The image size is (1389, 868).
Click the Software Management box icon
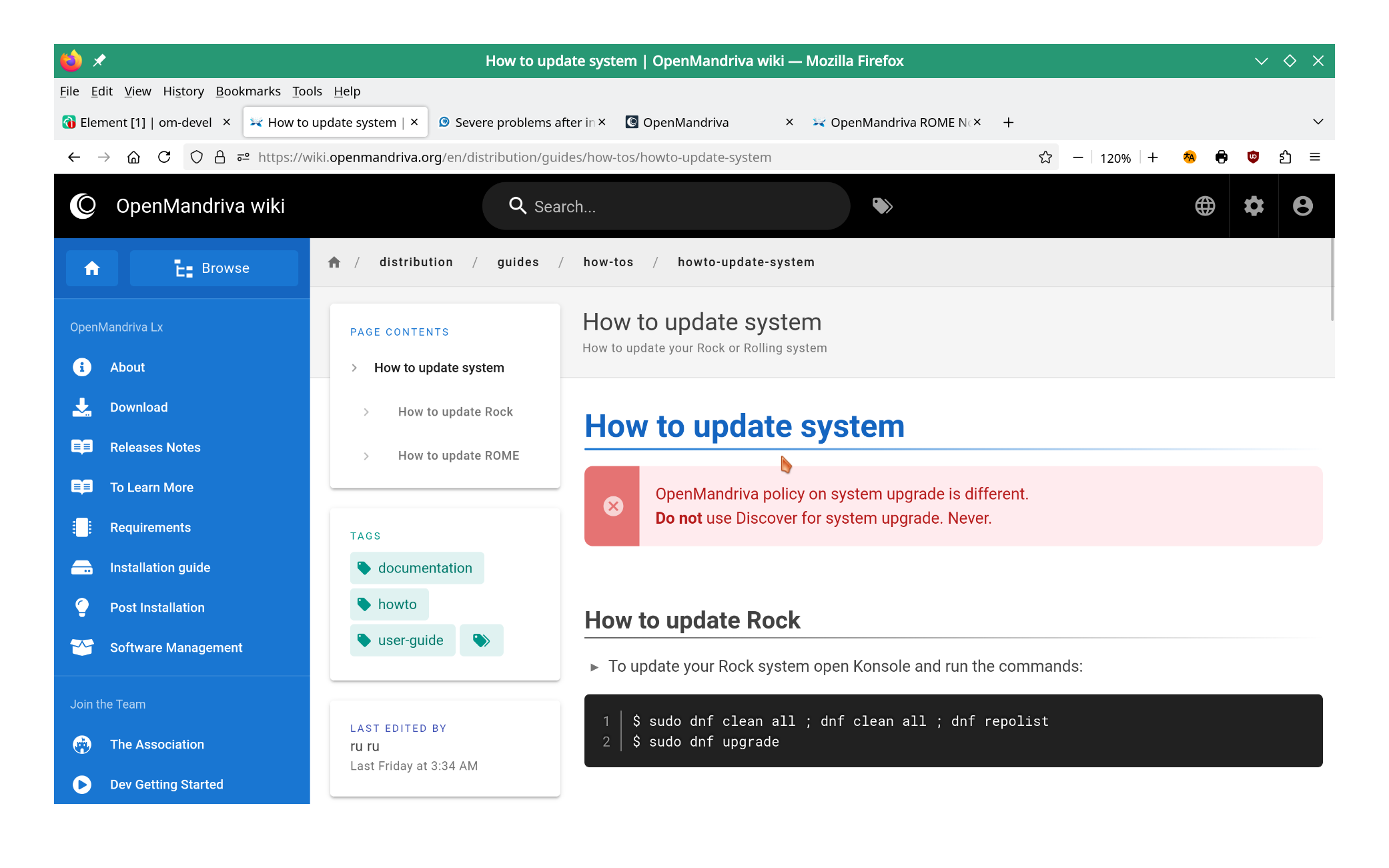coord(82,648)
